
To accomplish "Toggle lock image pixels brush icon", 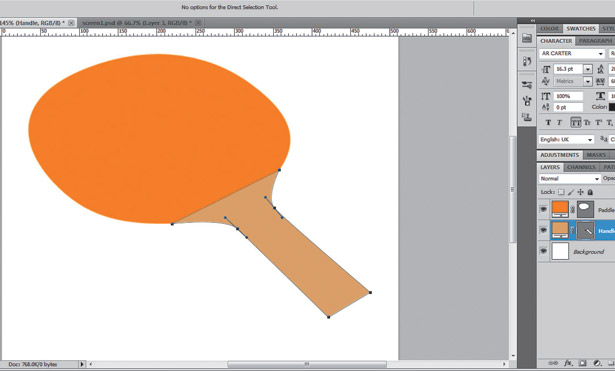I will point(571,192).
